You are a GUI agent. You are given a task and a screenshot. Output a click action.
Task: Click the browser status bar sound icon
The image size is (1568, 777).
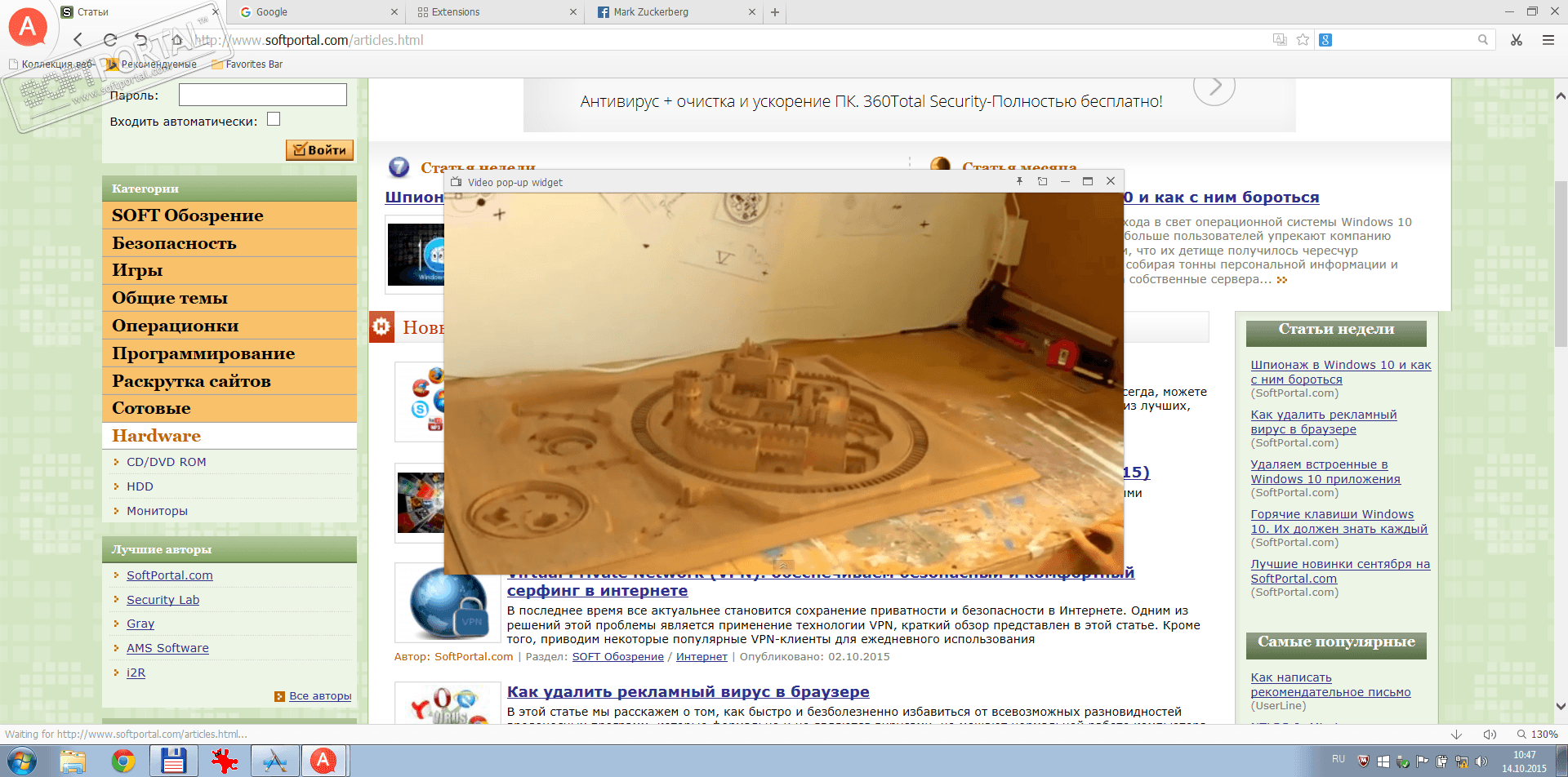click(1490, 735)
